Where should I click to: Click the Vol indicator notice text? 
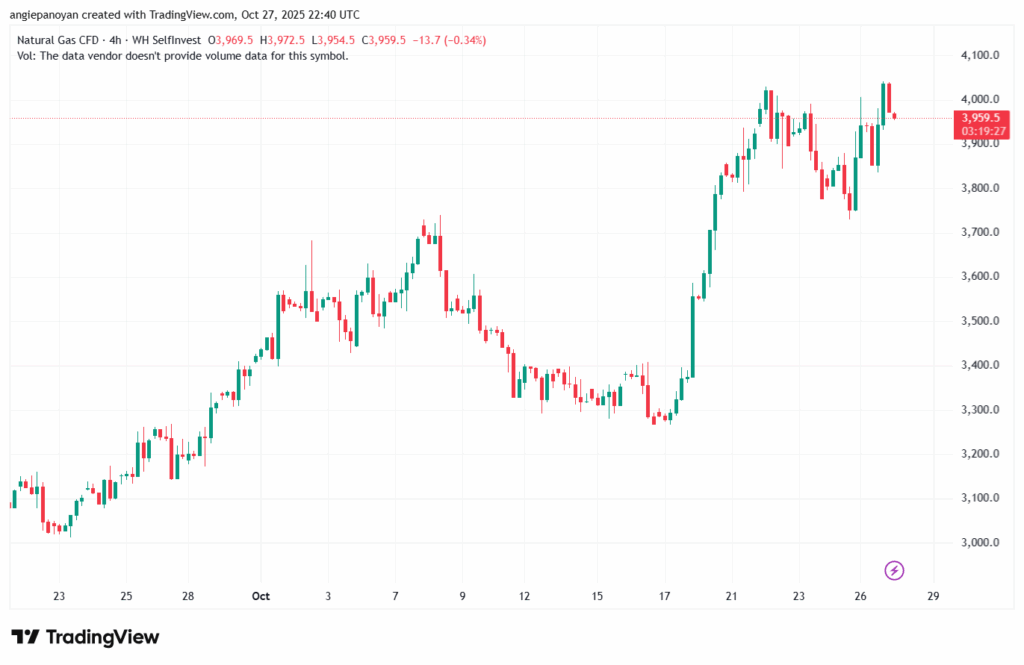[x=183, y=55]
